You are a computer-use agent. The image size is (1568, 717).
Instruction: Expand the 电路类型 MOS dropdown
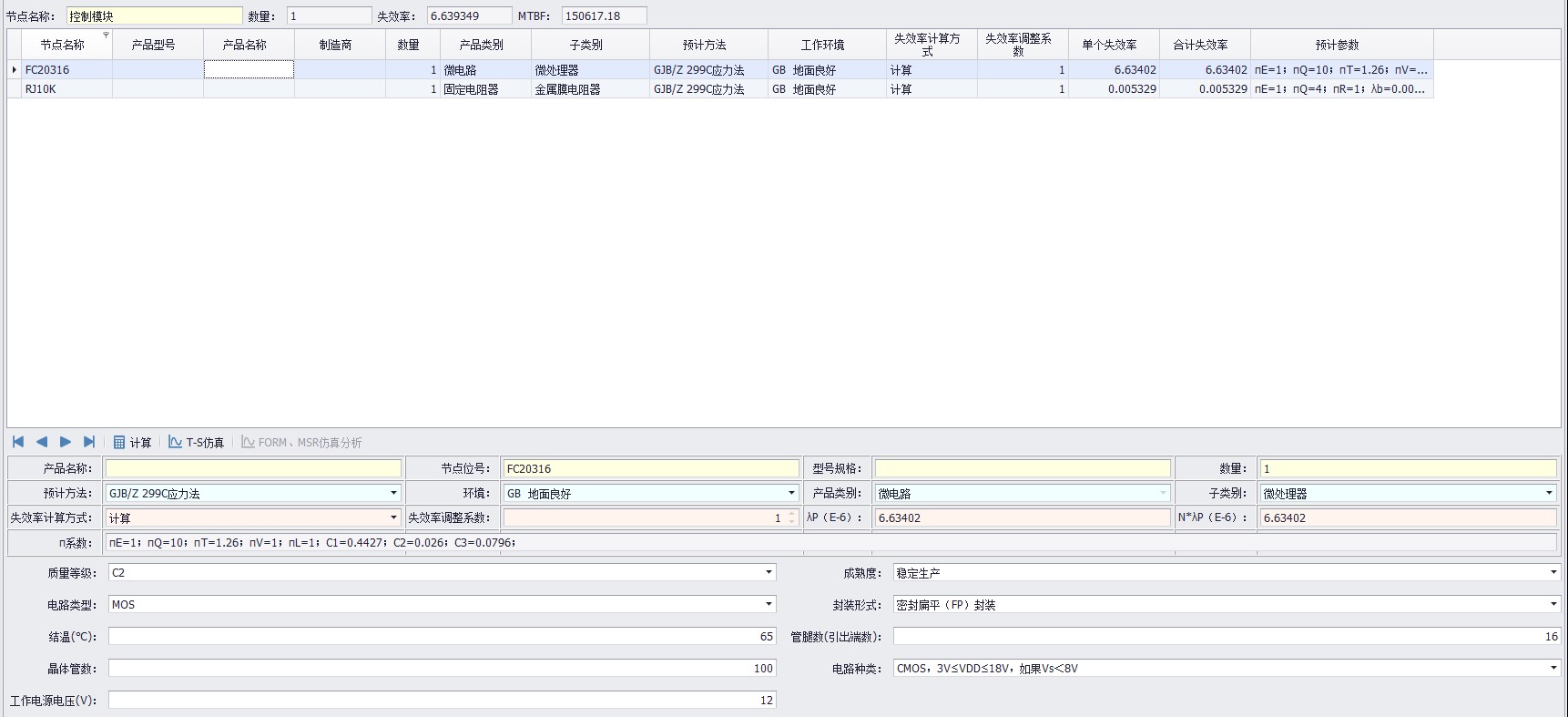click(x=769, y=605)
